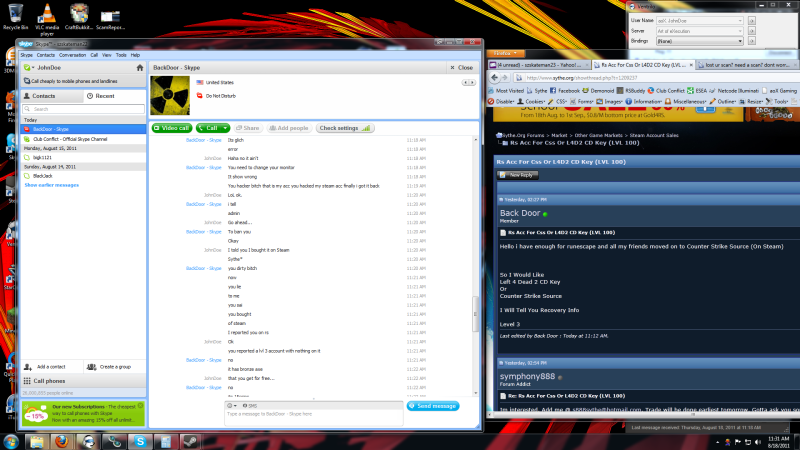Switch to the Contacts tab in Skype
The height and width of the screenshot is (450, 800).
52,96
